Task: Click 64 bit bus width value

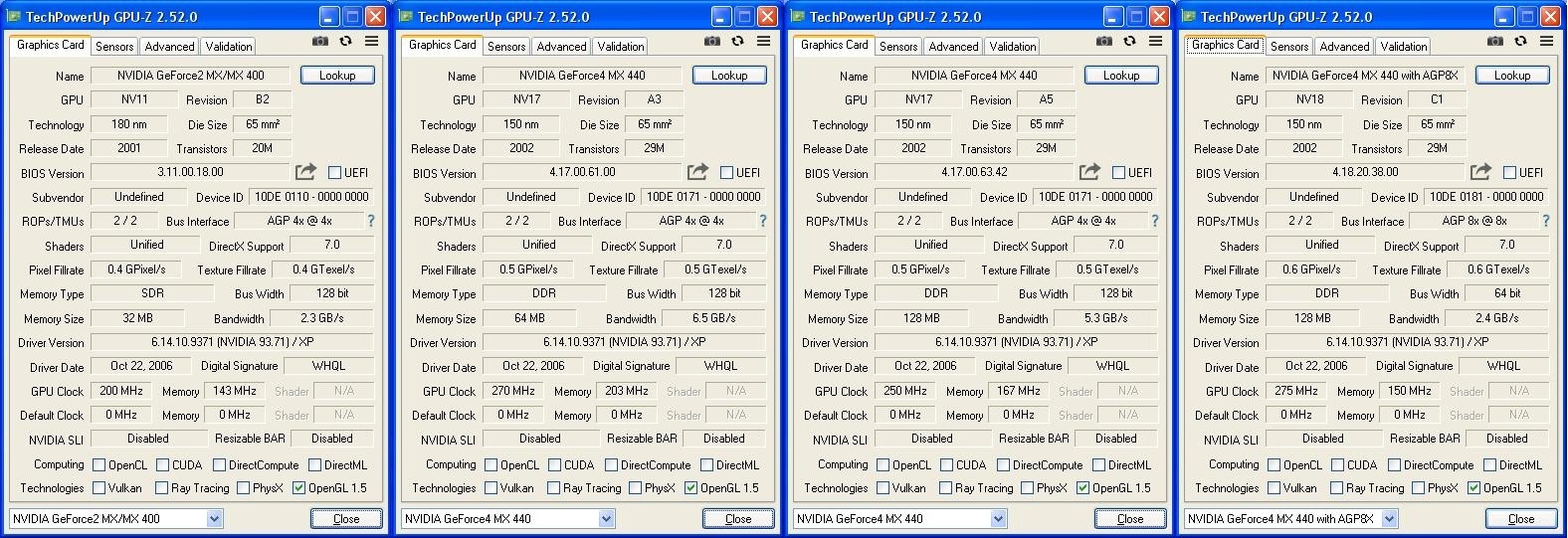Action: point(1507,293)
